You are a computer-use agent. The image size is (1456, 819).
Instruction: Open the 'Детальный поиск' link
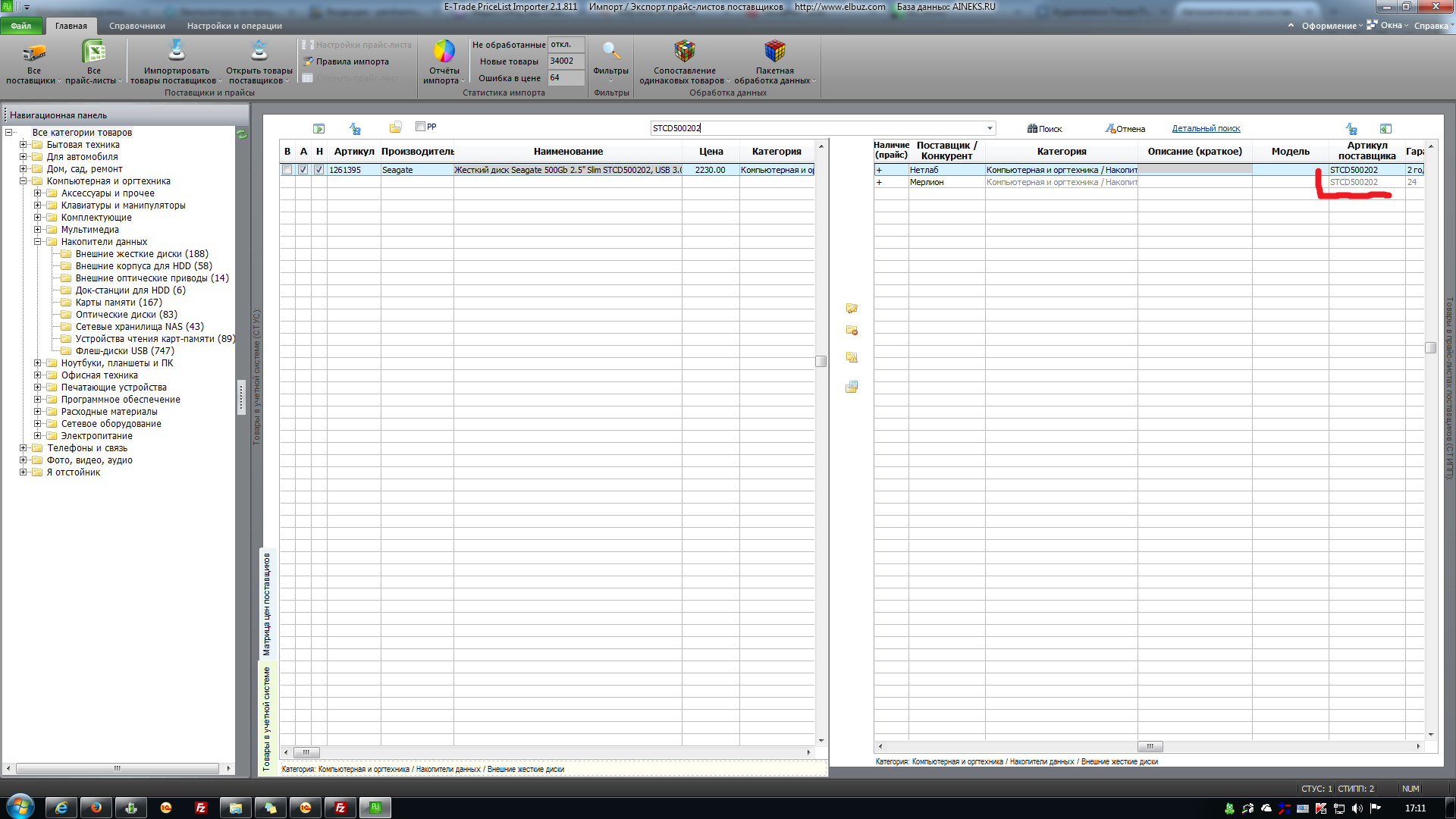(x=1206, y=129)
